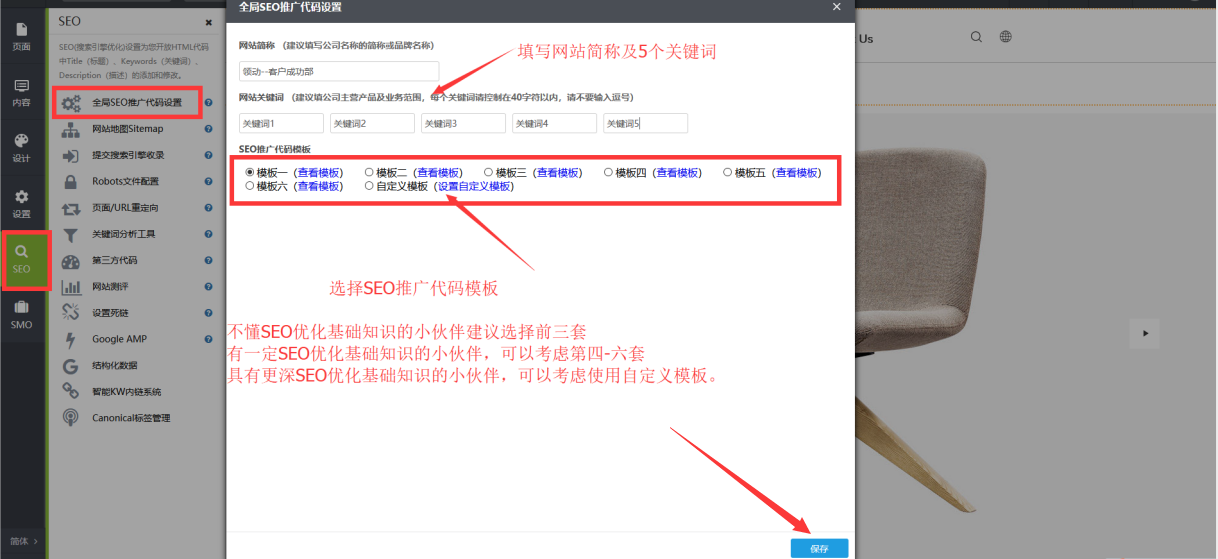Click help icon beside 网站地图Sitemap
This screenshot has width=1218, height=559.
click(208, 129)
